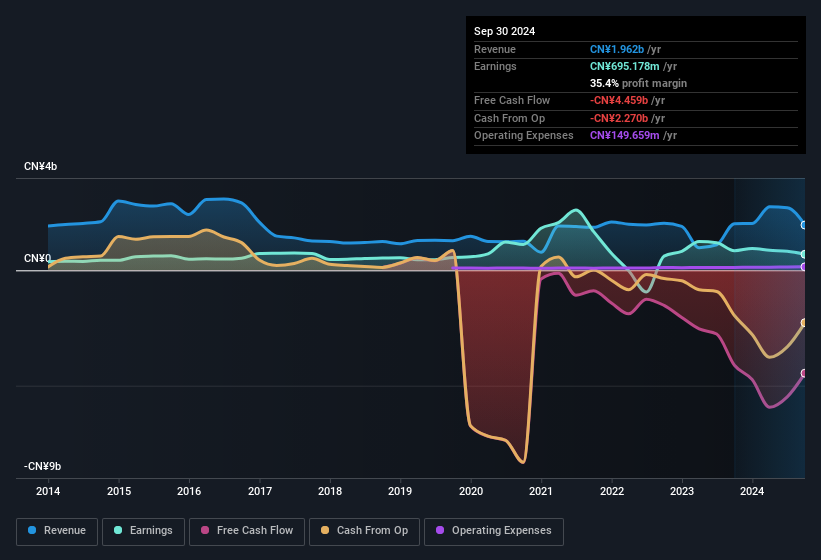
Task: Click the 2015 x-axis label
Action: (x=119, y=491)
